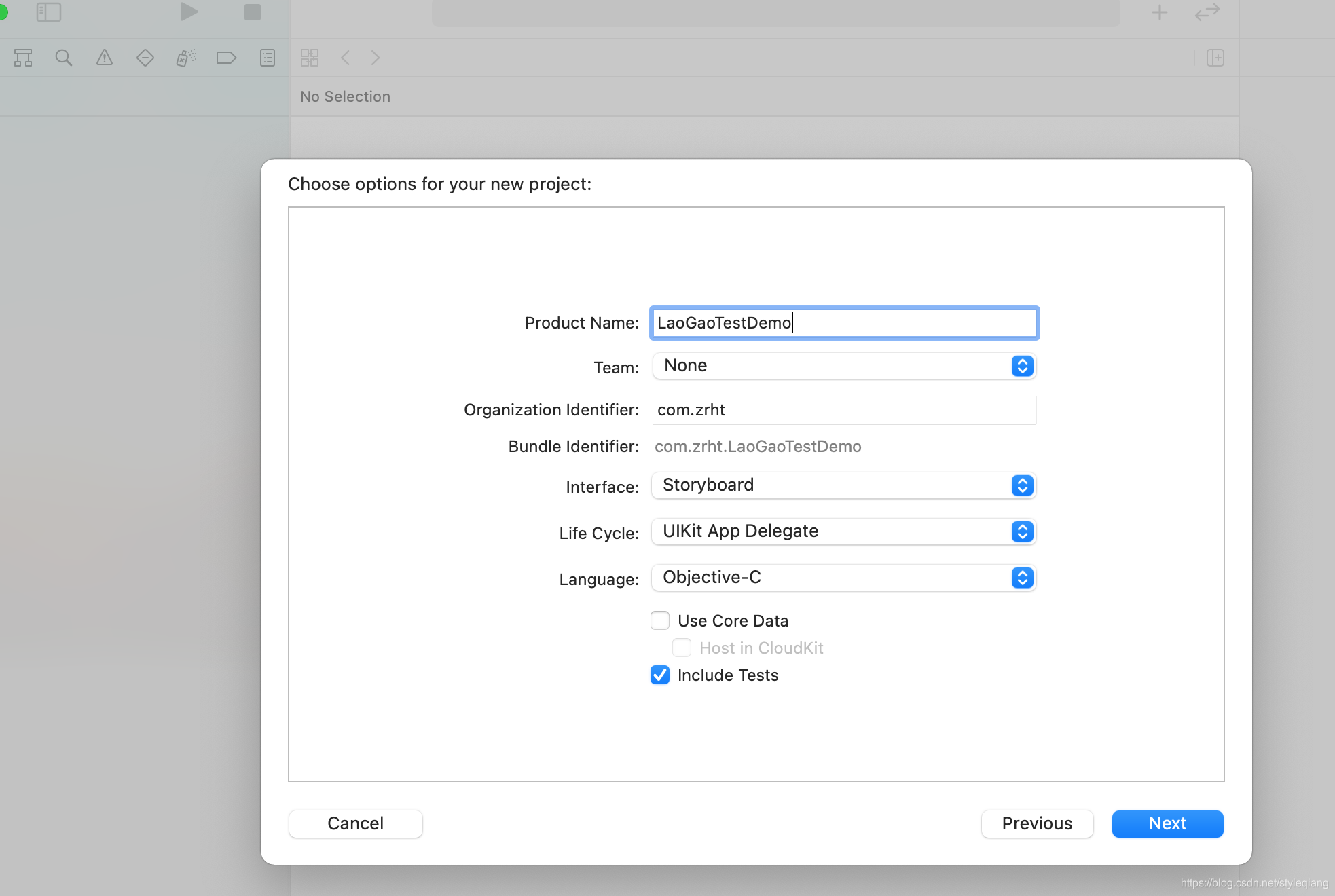Click the Stop button in toolbar

(253, 12)
